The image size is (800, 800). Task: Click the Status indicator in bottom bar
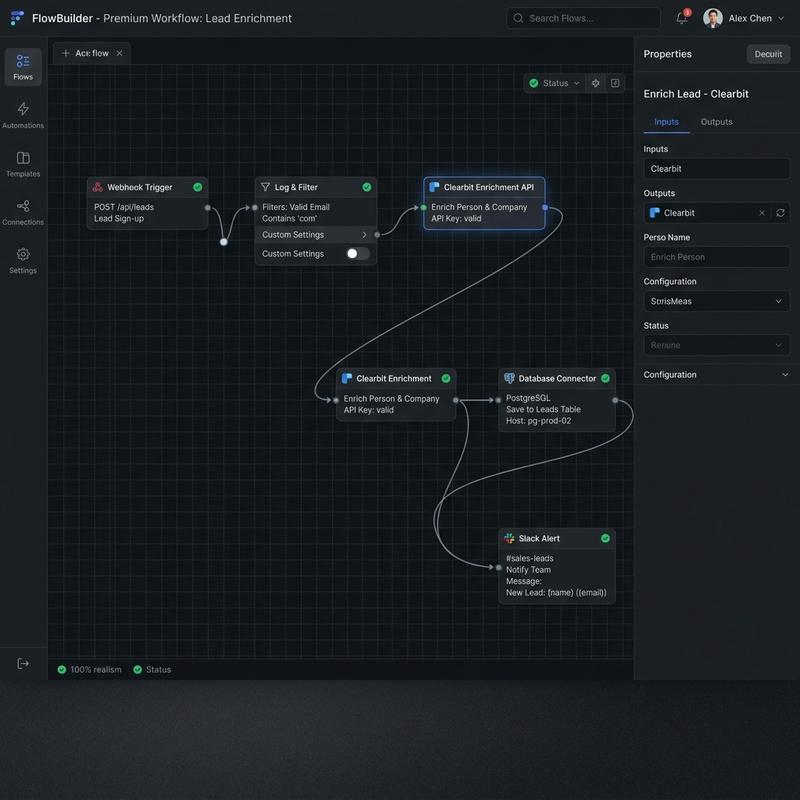152,669
